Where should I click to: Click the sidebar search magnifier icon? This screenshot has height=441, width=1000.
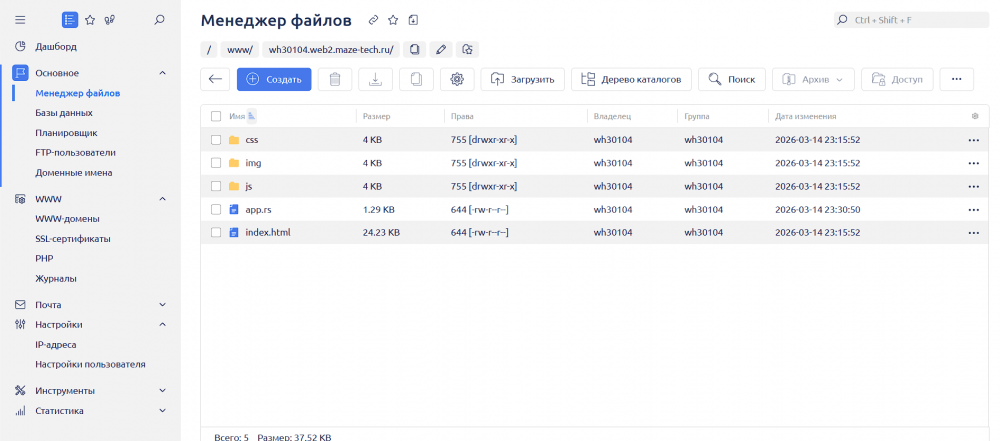160,19
